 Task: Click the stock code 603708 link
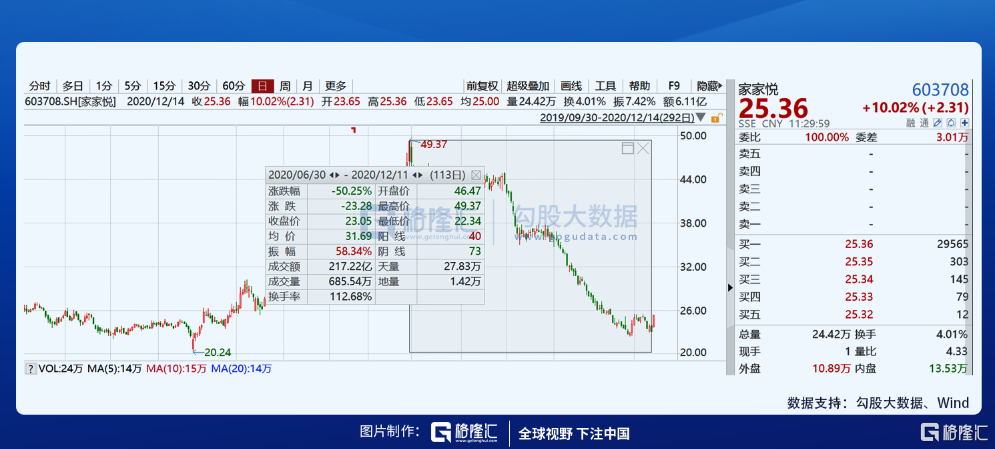tap(940, 90)
